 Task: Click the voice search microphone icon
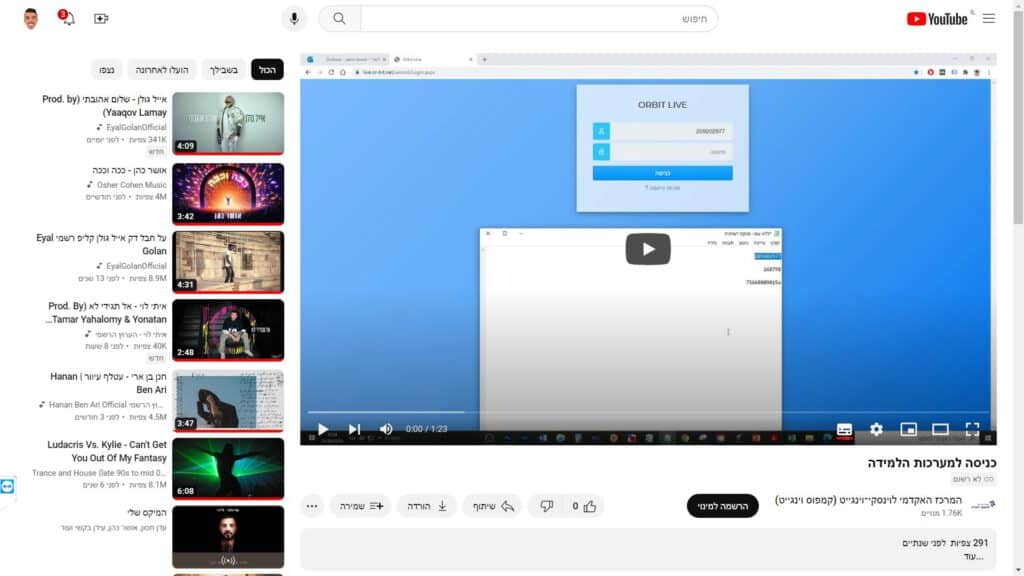pyautogui.click(x=294, y=19)
